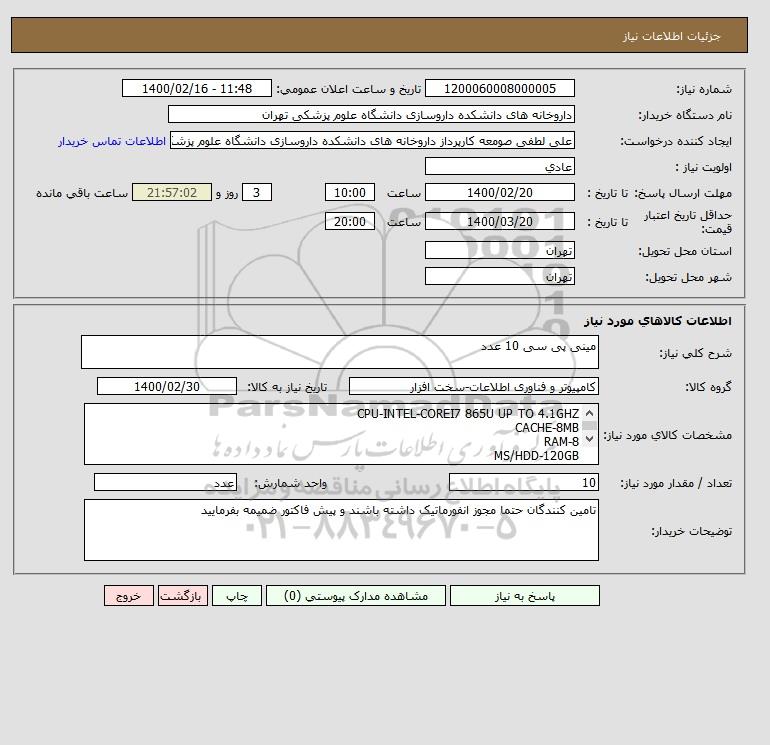Image resolution: width=770 pixels, height=745 pixels.
Task: Click the توضیحات خریدار label
Action: [691, 531]
